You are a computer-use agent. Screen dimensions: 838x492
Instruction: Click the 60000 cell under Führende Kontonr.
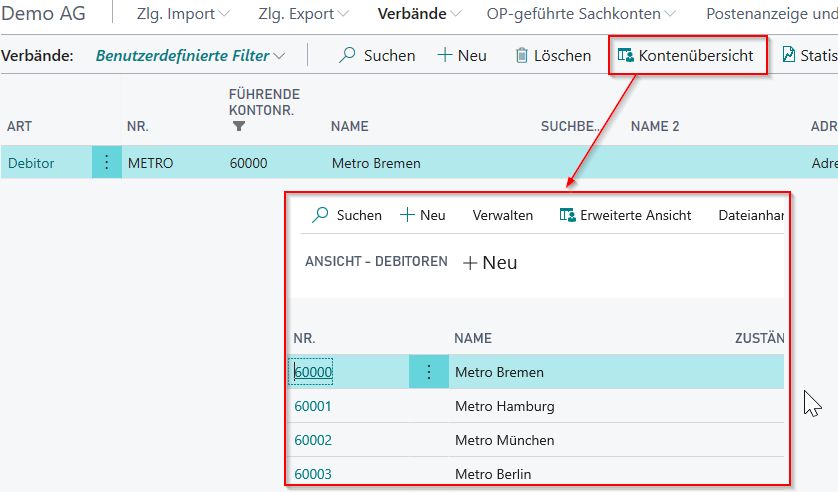[x=249, y=163]
